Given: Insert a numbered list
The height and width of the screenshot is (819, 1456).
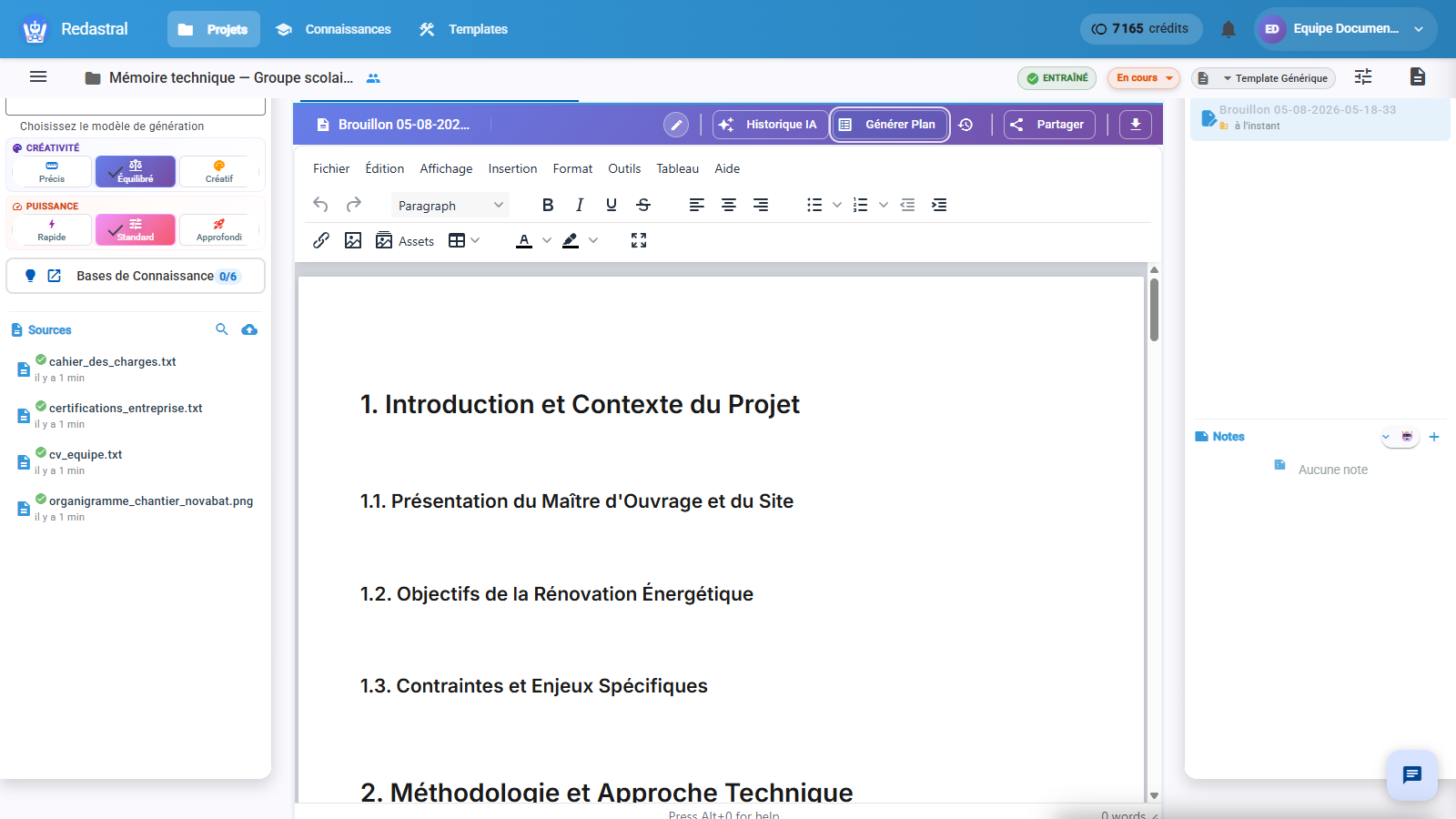Looking at the screenshot, I should 860,205.
